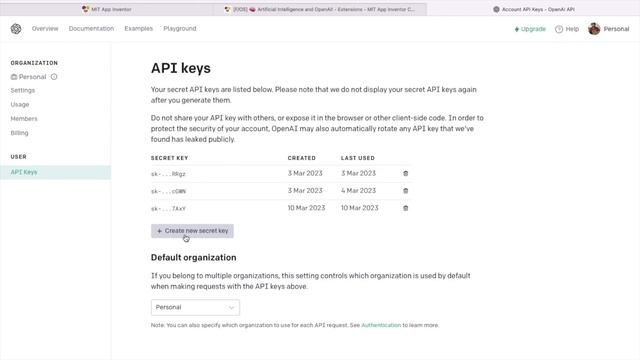Click the API keys page heading
The width and height of the screenshot is (640, 360).
(181, 68)
